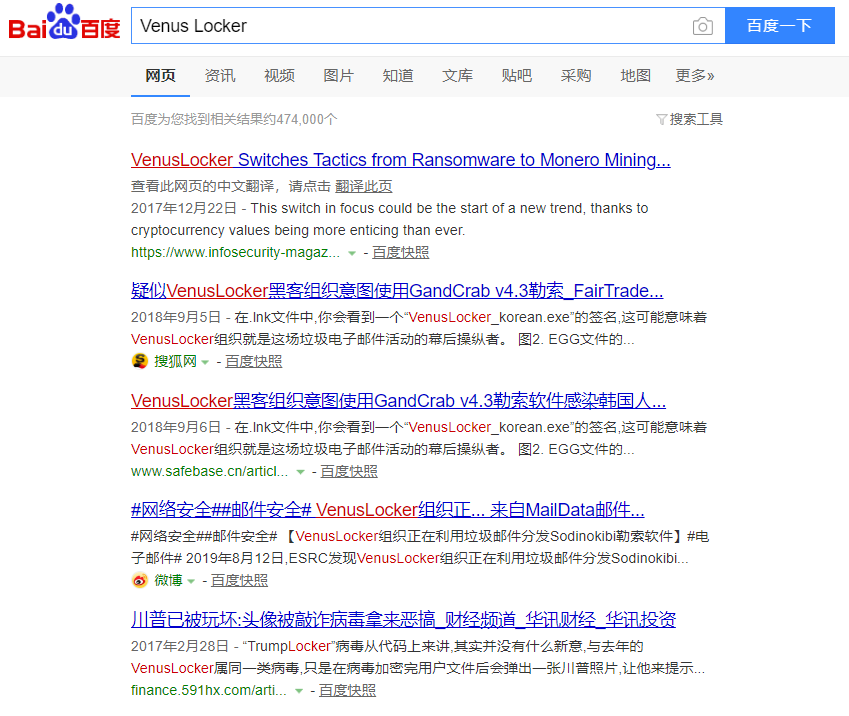Click the 2018年9月5日 snippet date
This screenshot has height=716, width=849.
pyautogui.click(x=176, y=317)
